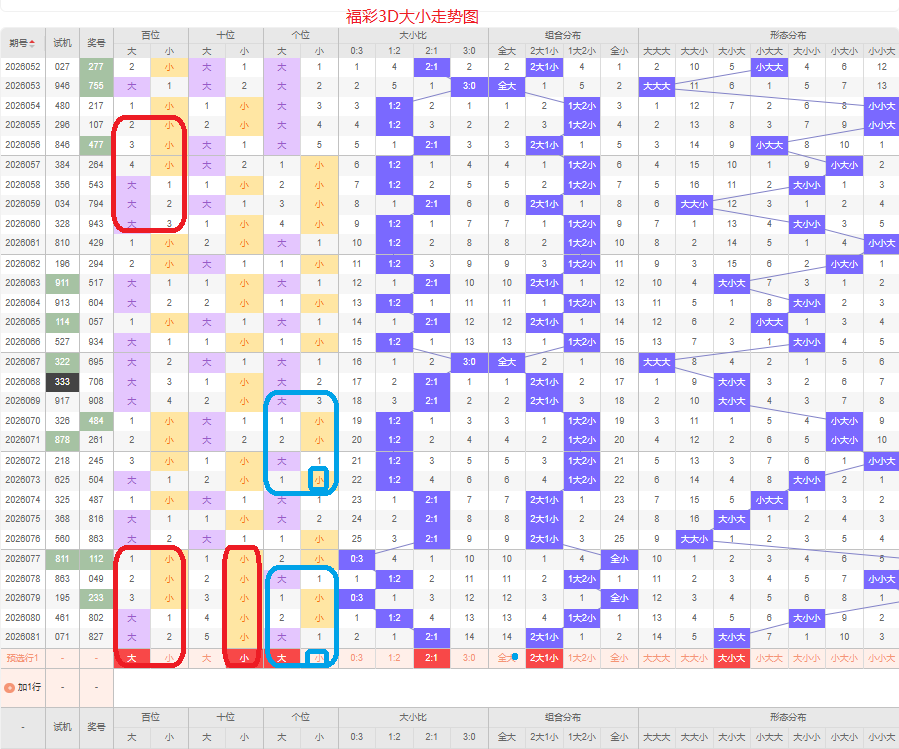Viewport: 899px width, 749px height.
Task: Deselect red 大小大 cell in 预选行1 row
Action: click(x=731, y=657)
